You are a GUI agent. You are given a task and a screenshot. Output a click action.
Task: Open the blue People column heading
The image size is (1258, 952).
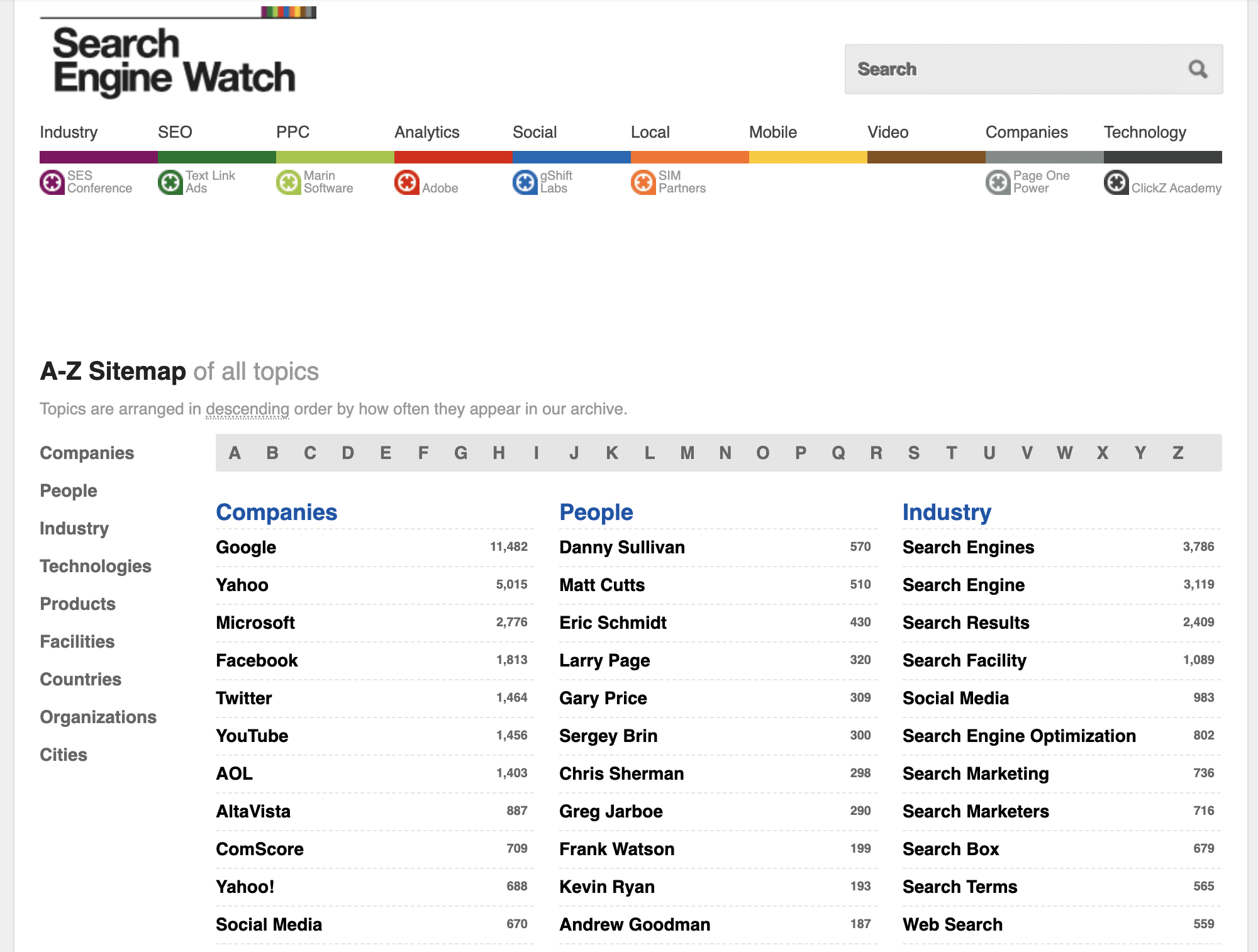(596, 512)
